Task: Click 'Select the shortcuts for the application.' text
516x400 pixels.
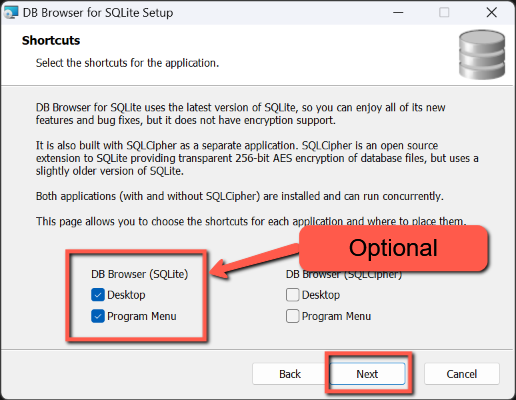Action: [x=127, y=63]
